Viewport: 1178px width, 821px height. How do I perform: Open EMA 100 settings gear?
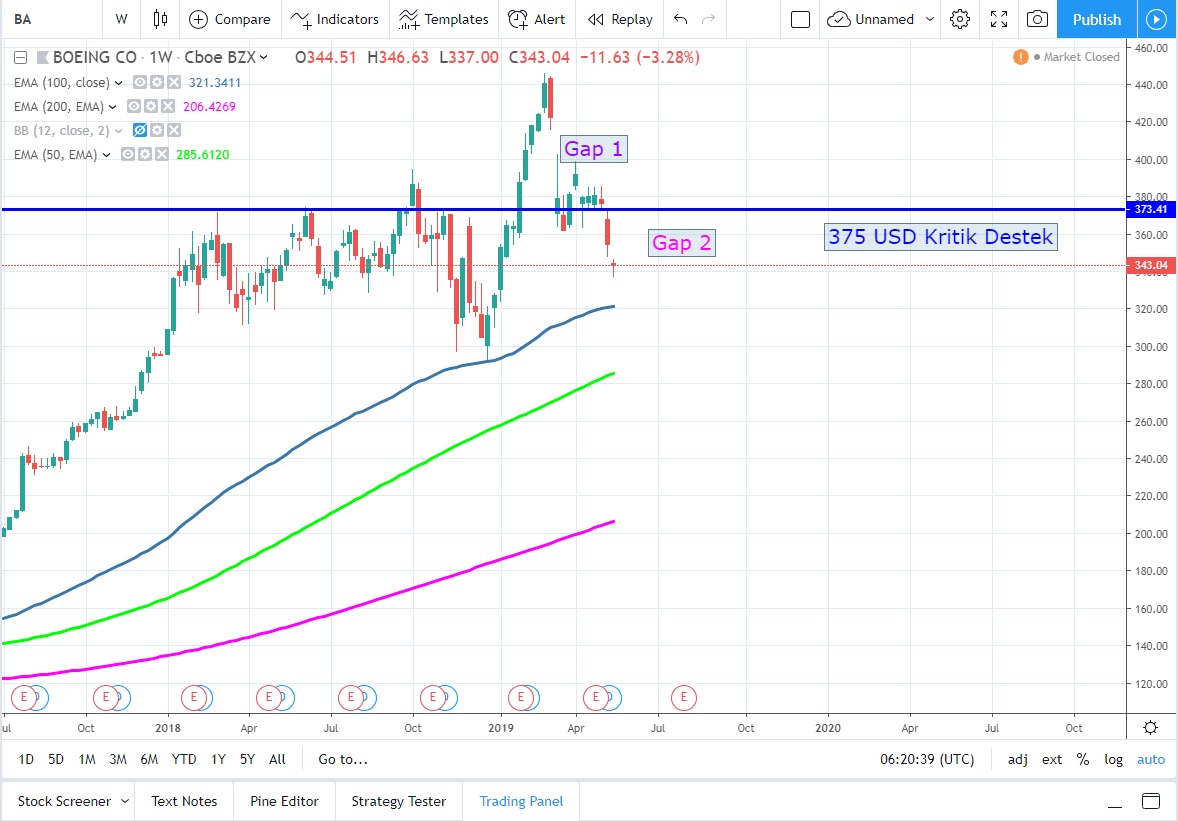[156, 83]
